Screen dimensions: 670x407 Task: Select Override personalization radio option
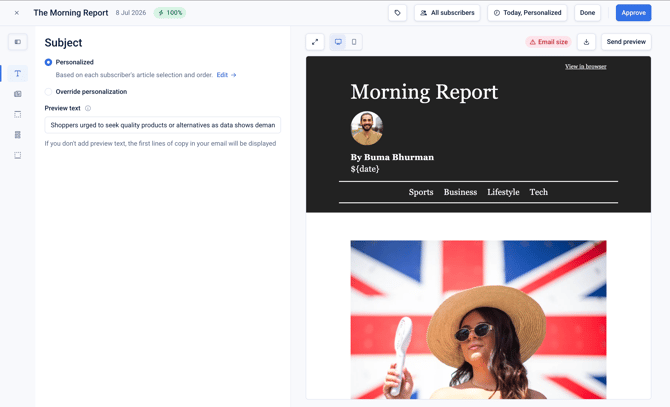coord(48,92)
